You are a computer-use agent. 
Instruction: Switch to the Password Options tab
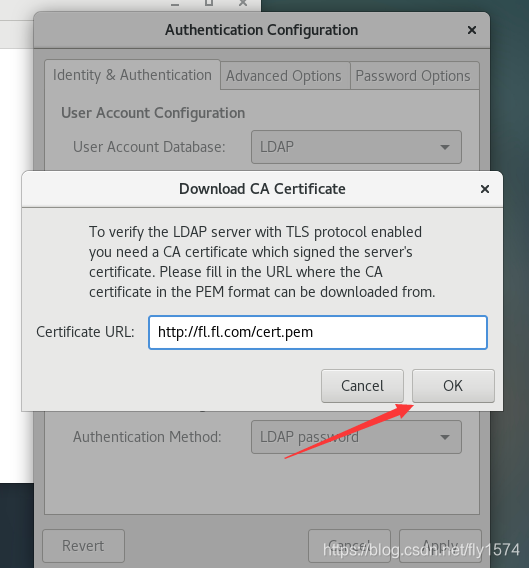coord(414,76)
